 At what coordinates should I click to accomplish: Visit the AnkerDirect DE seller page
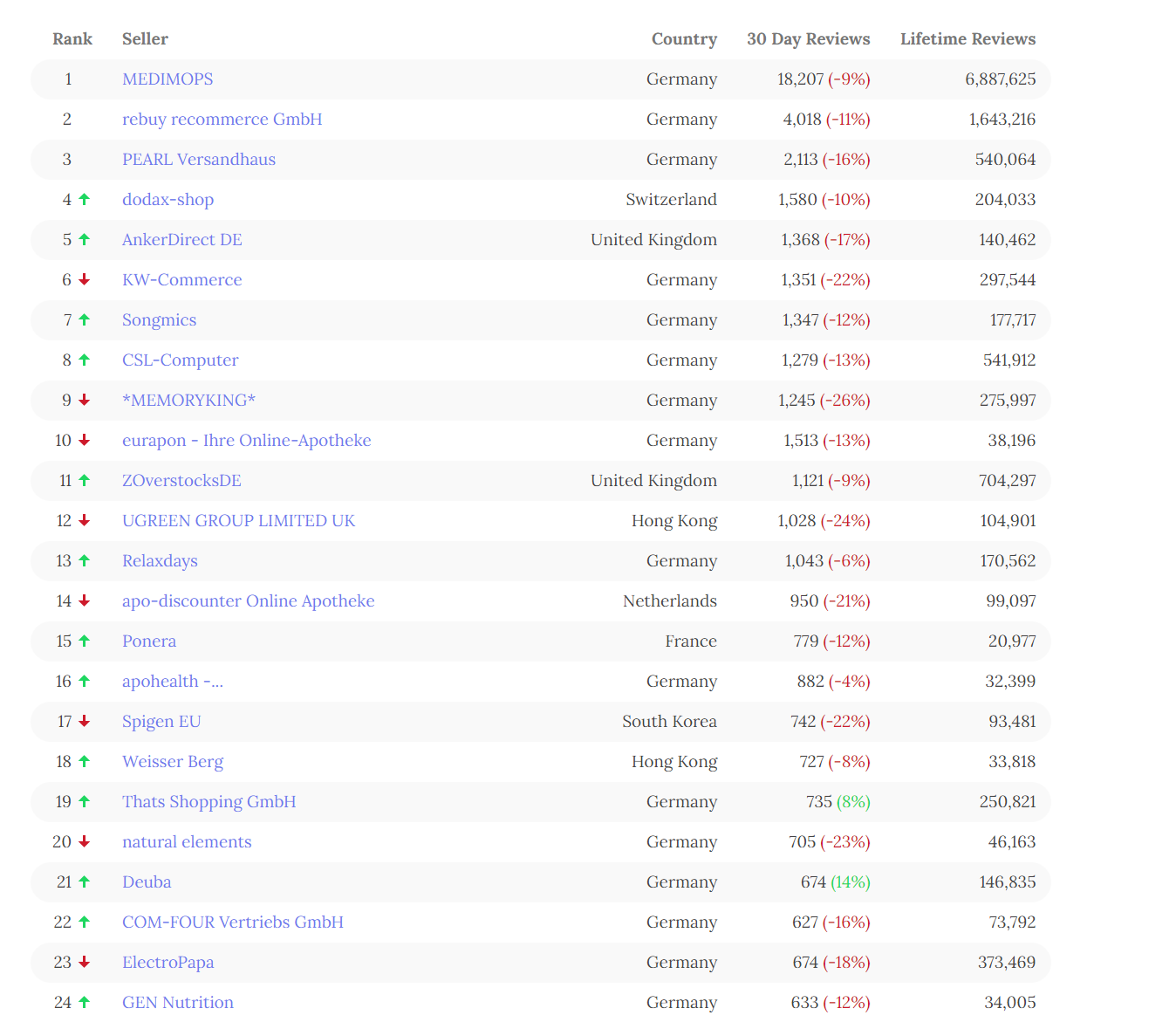click(x=182, y=240)
